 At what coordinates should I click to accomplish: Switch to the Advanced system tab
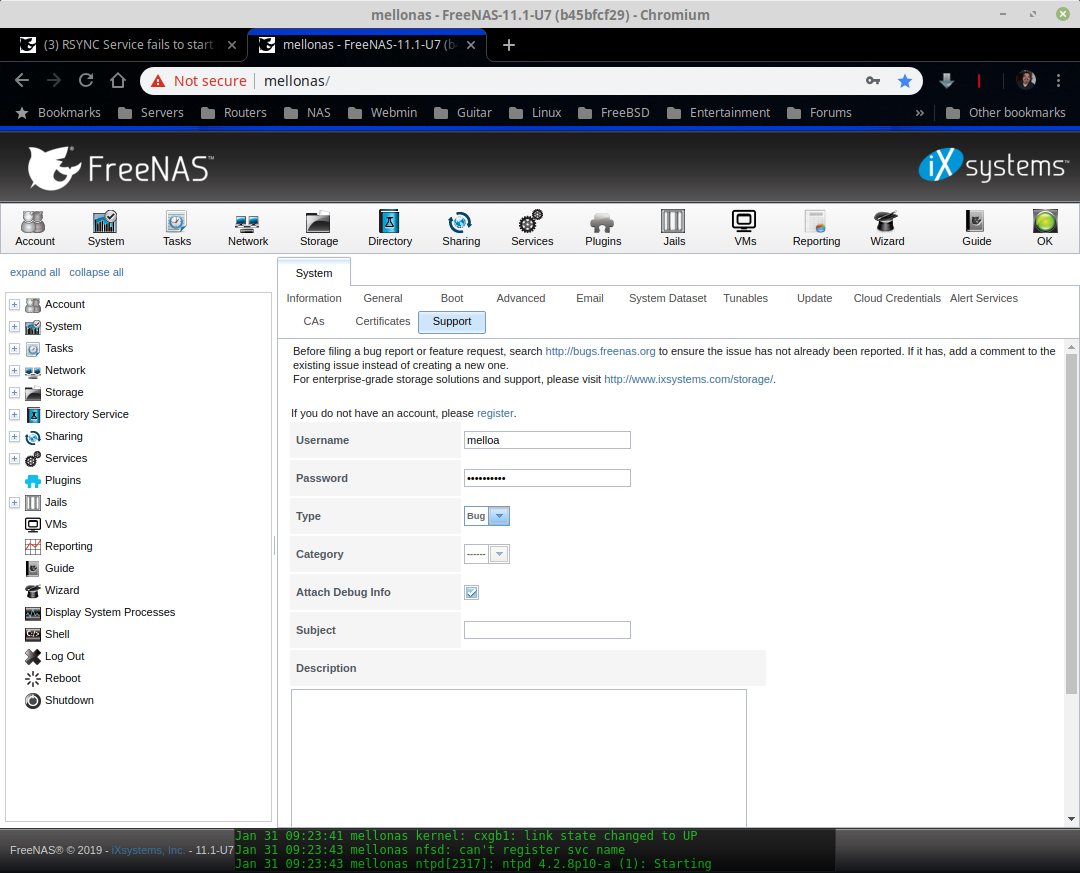520,298
